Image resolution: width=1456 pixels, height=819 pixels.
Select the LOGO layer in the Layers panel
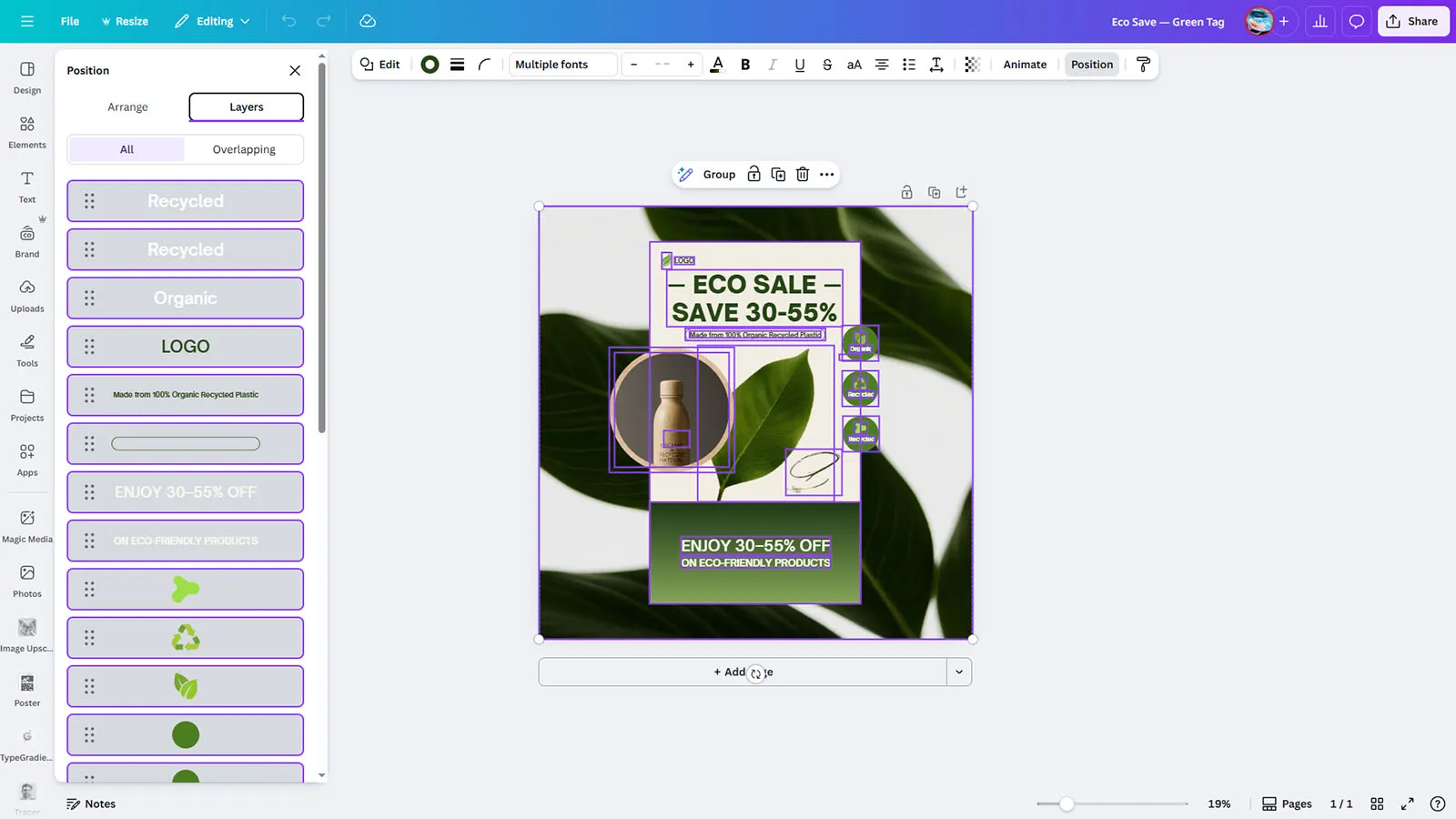click(x=185, y=346)
